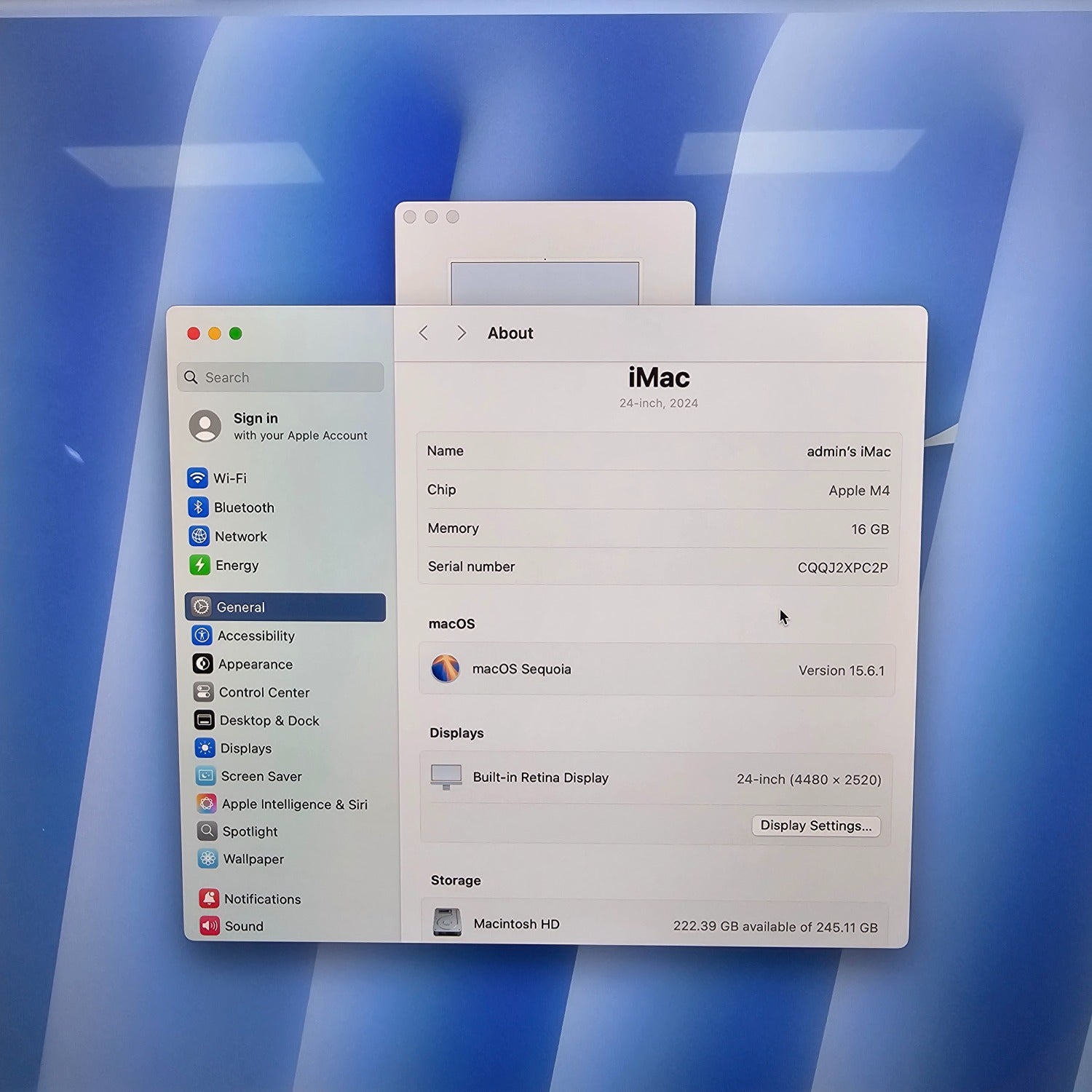Click the "Built-in Retina Display" label
Screen dimensions: 1092x1092
[541, 778]
